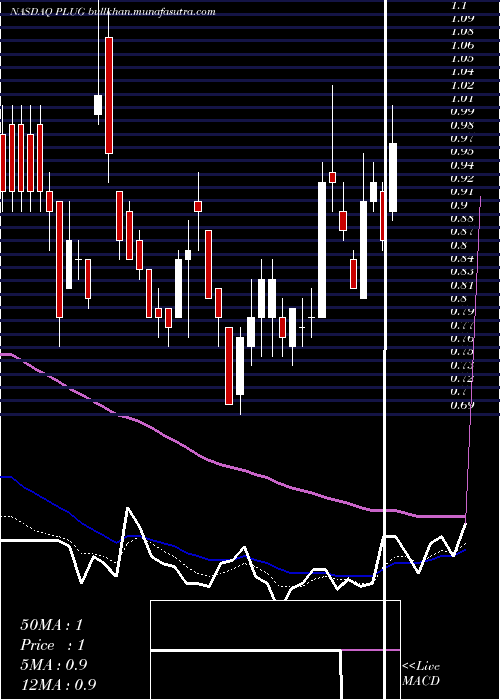
Task: Click the 0.7 price axis label
Action: pyautogui.click(x=459, y=392)
